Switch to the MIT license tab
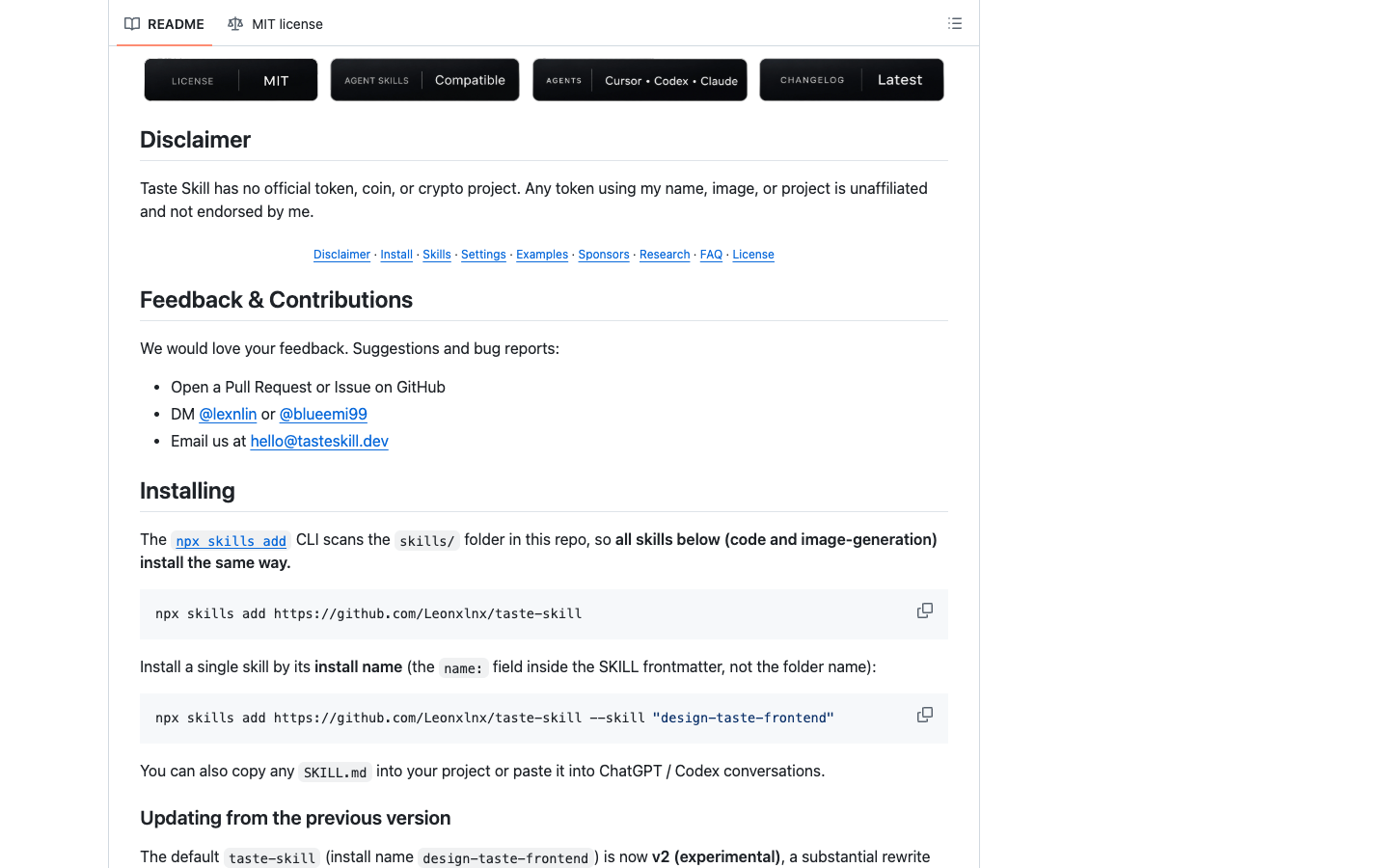Viewport: 1389px width, 868px height. click(275, 24)
